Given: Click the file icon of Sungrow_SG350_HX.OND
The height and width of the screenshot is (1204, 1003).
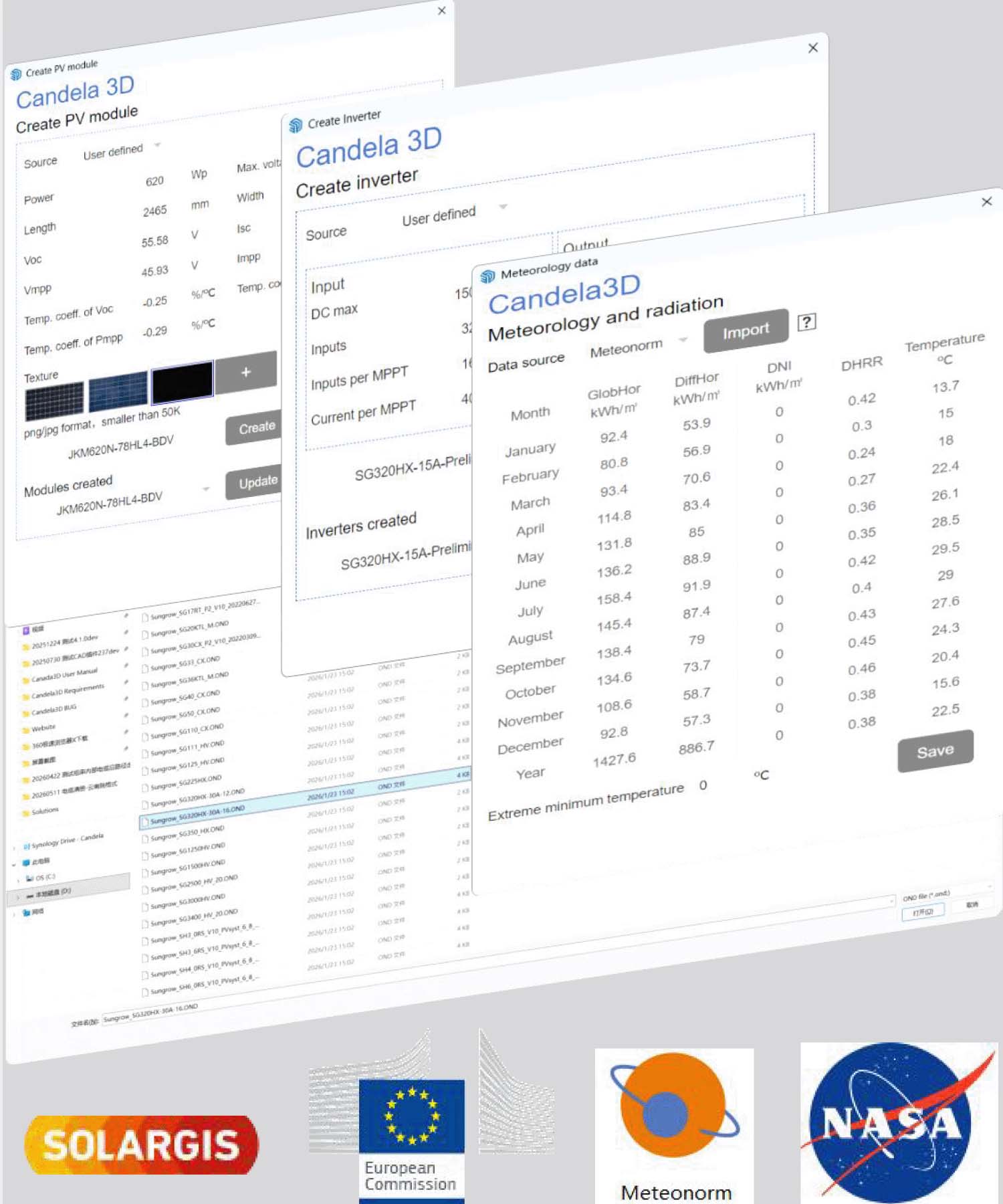Looking at the screenshot, I should click(x=145, y=838).
